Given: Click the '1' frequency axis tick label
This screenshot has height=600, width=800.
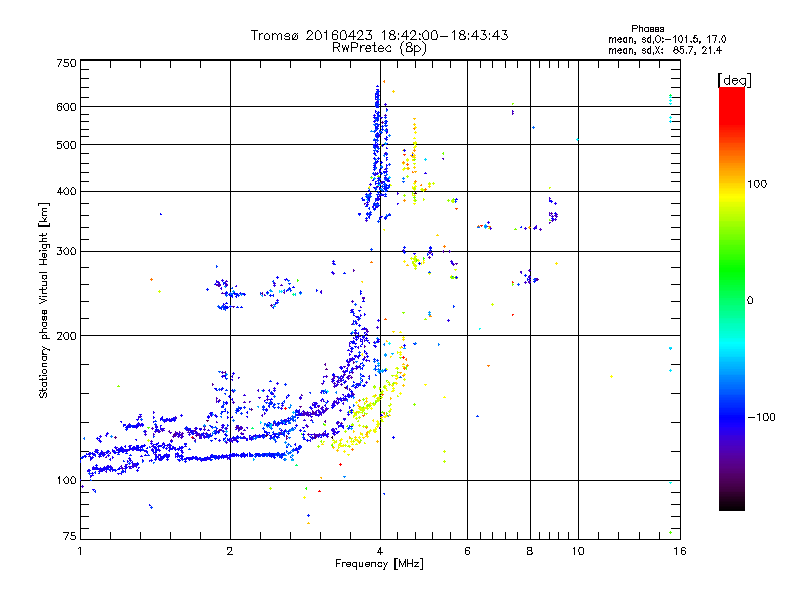Looking at the screenshot, I should coord(80,551).
